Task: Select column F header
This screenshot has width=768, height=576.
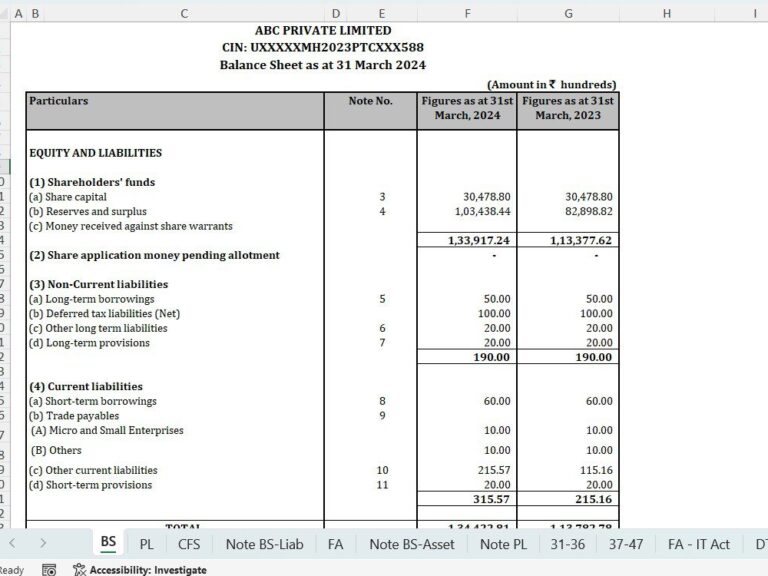Action: point(467,13)
